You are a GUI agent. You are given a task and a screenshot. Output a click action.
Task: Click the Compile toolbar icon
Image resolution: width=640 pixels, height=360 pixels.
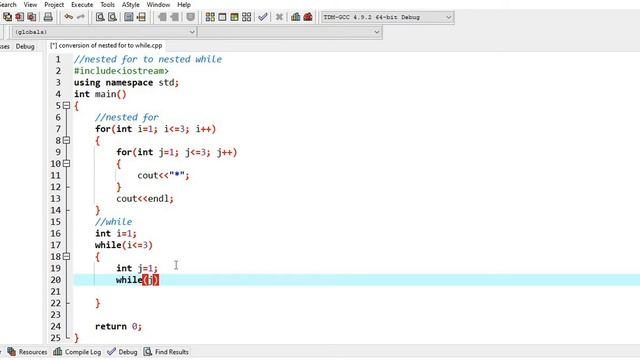[210, 17]
